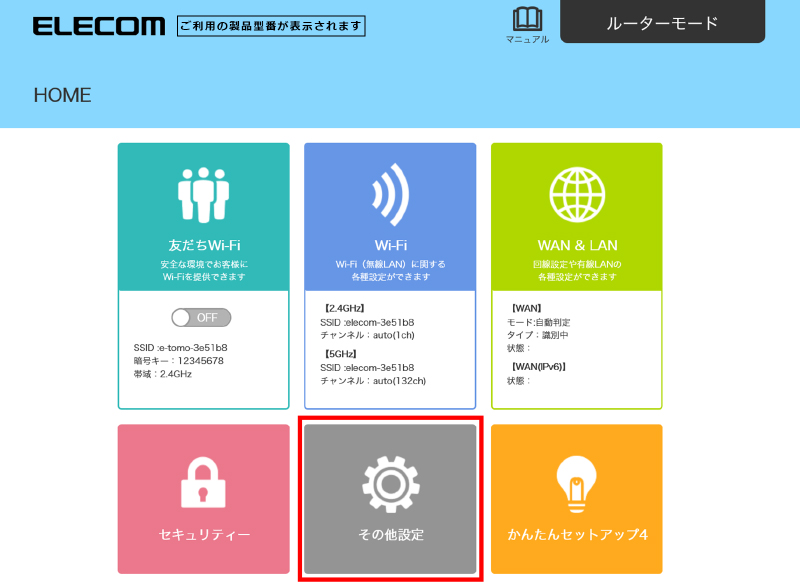Image resolution: width=800 pixels, height=582 pixels.
Task: Click the 【WAN】 heading
Action: click(526, 309)
